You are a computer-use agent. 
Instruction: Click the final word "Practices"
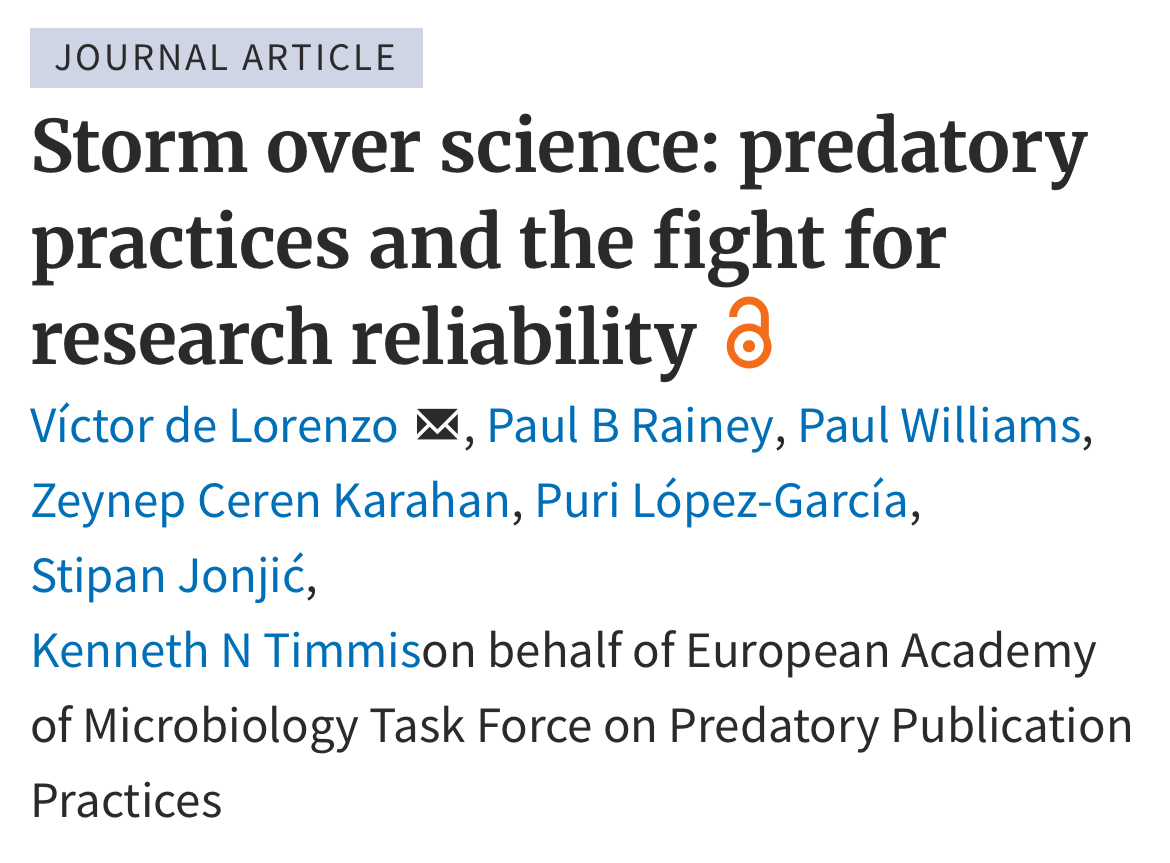pyautogui.click(x=126, y=801)
